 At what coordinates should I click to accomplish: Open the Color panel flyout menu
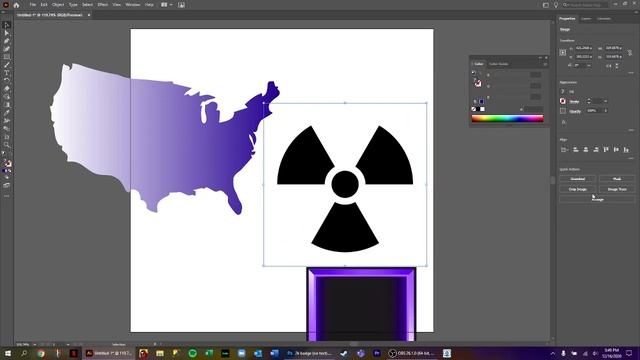(x=545, y=64)
